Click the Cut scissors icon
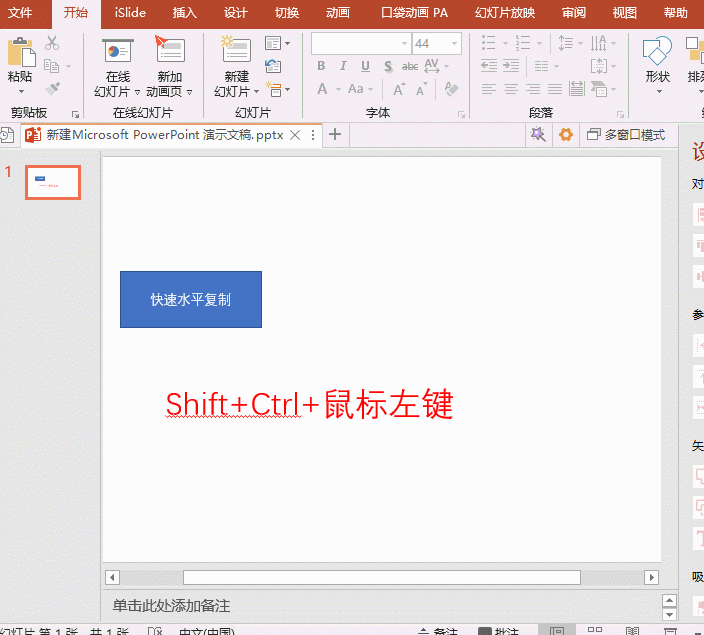704x635 pixels. coord(52,43)
